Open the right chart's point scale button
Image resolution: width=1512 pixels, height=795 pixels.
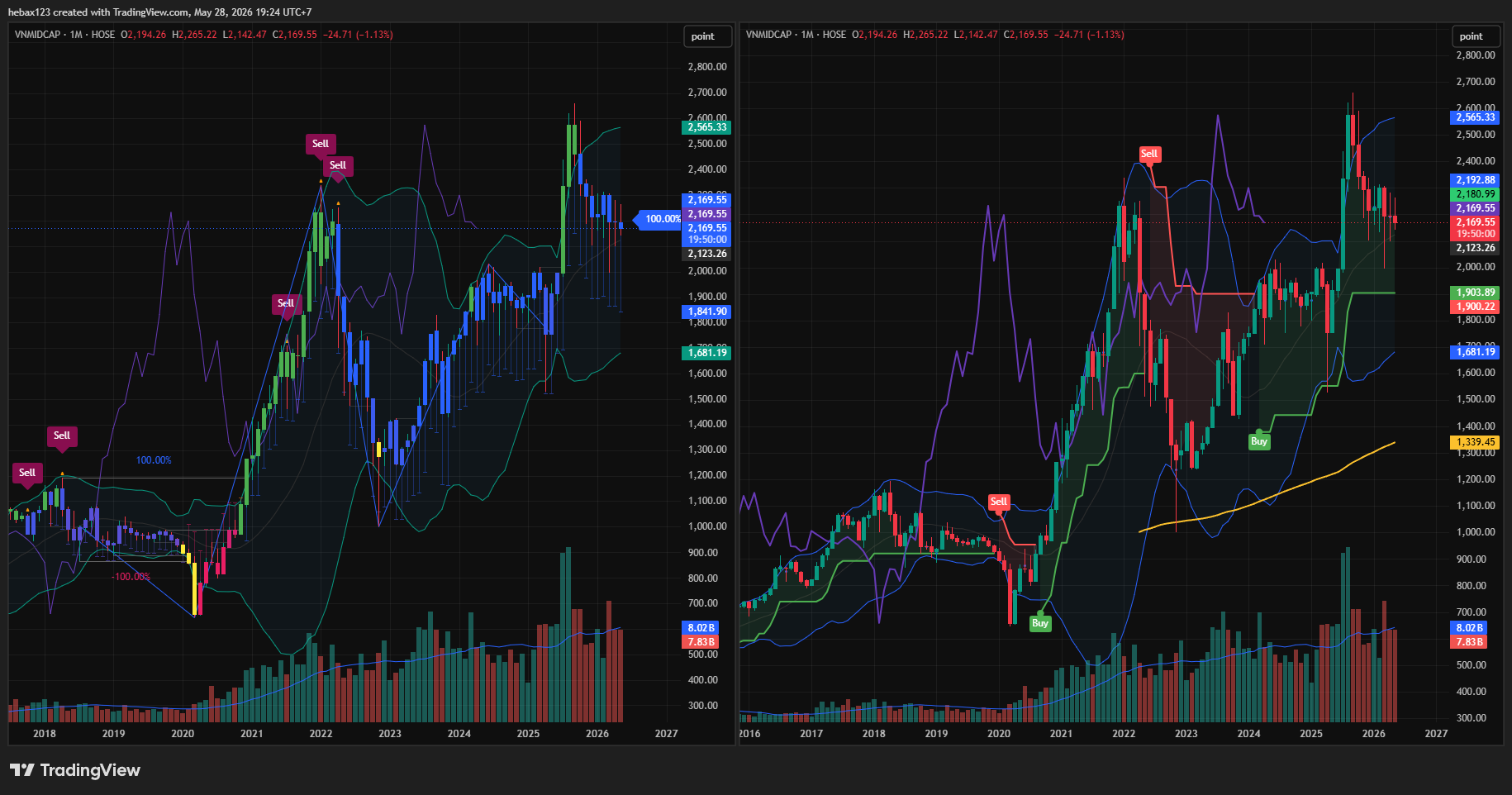pos(1476,36)
